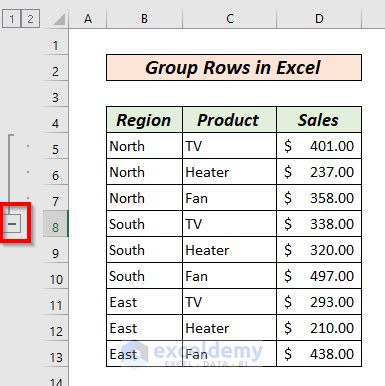The image size is (385, 386).
Task: Click the 'Group Rows in Excel' title cell
Action: point(234,68)
